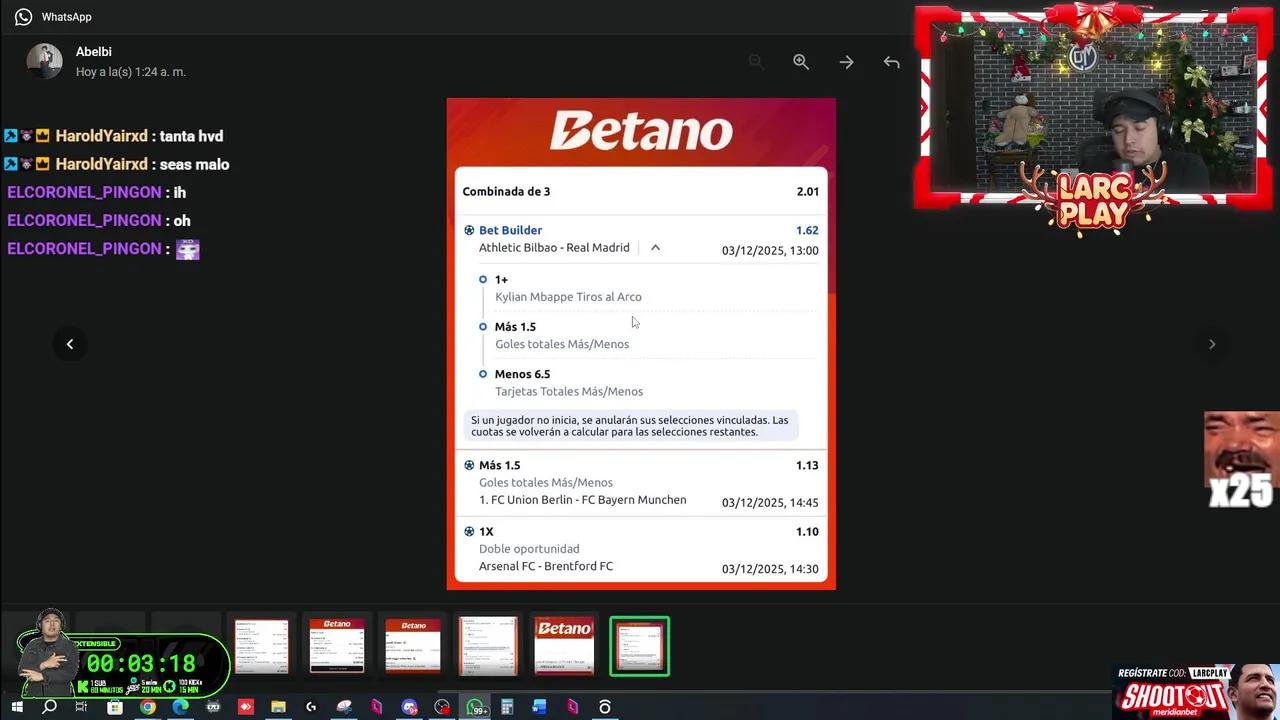
Task: Click 'Arsenal FC - Brentford FC' match
Action: click(x=546, y=566)
